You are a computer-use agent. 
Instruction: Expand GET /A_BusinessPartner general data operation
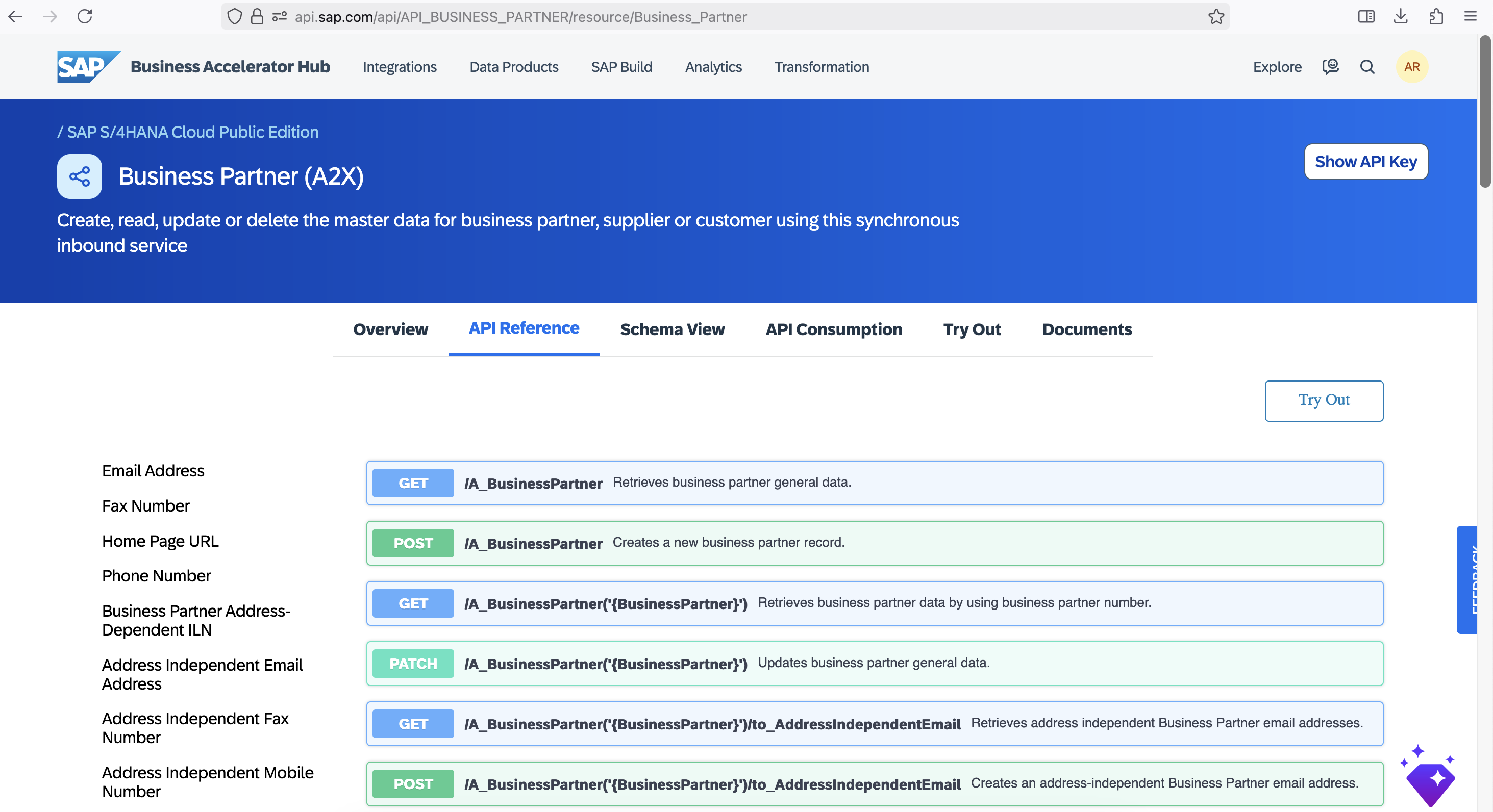coord(875,483)
